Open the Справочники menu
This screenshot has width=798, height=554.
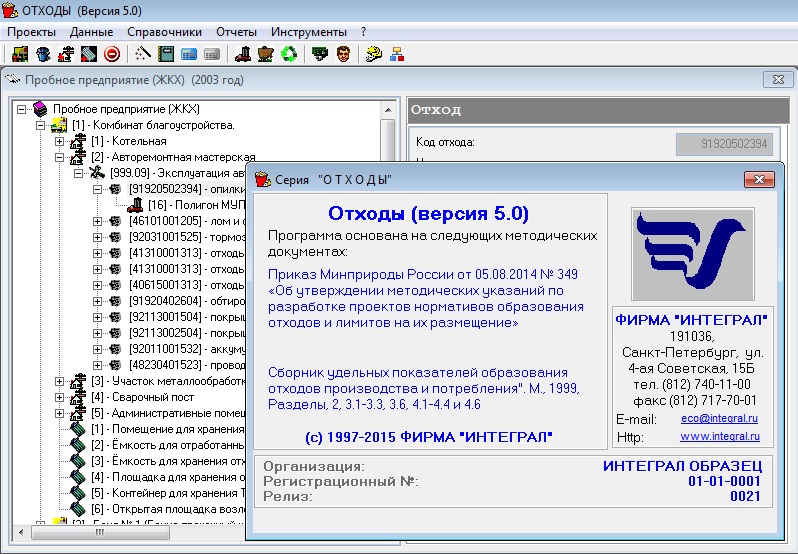tap(164, 32)
